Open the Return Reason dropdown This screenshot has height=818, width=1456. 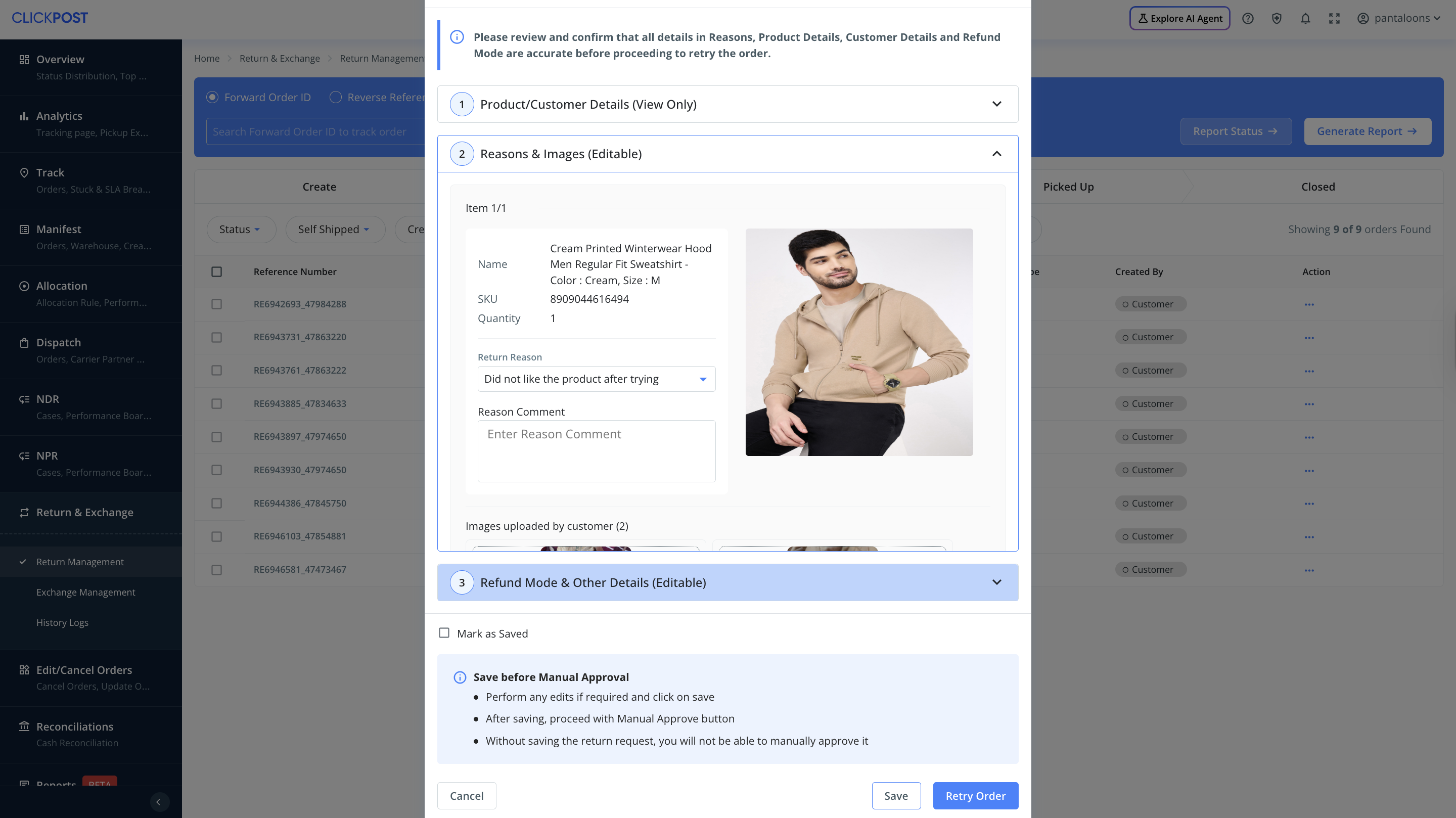597,379
